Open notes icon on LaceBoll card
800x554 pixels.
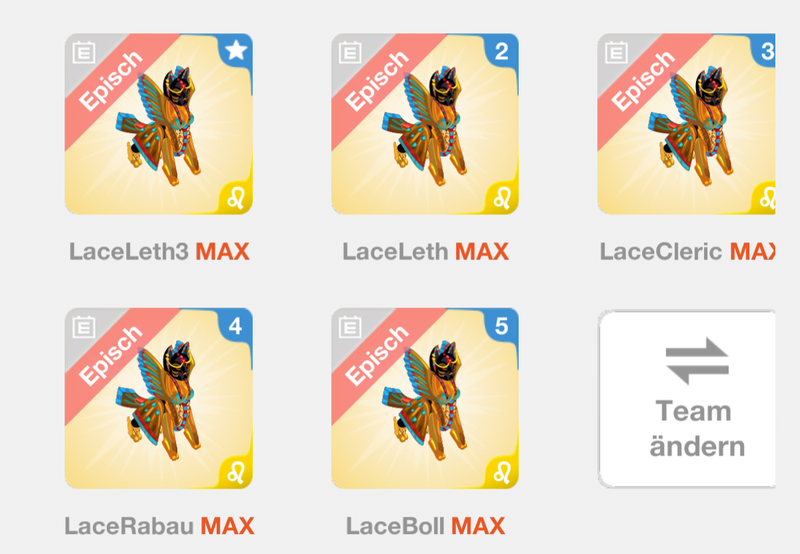pos(350,327)
